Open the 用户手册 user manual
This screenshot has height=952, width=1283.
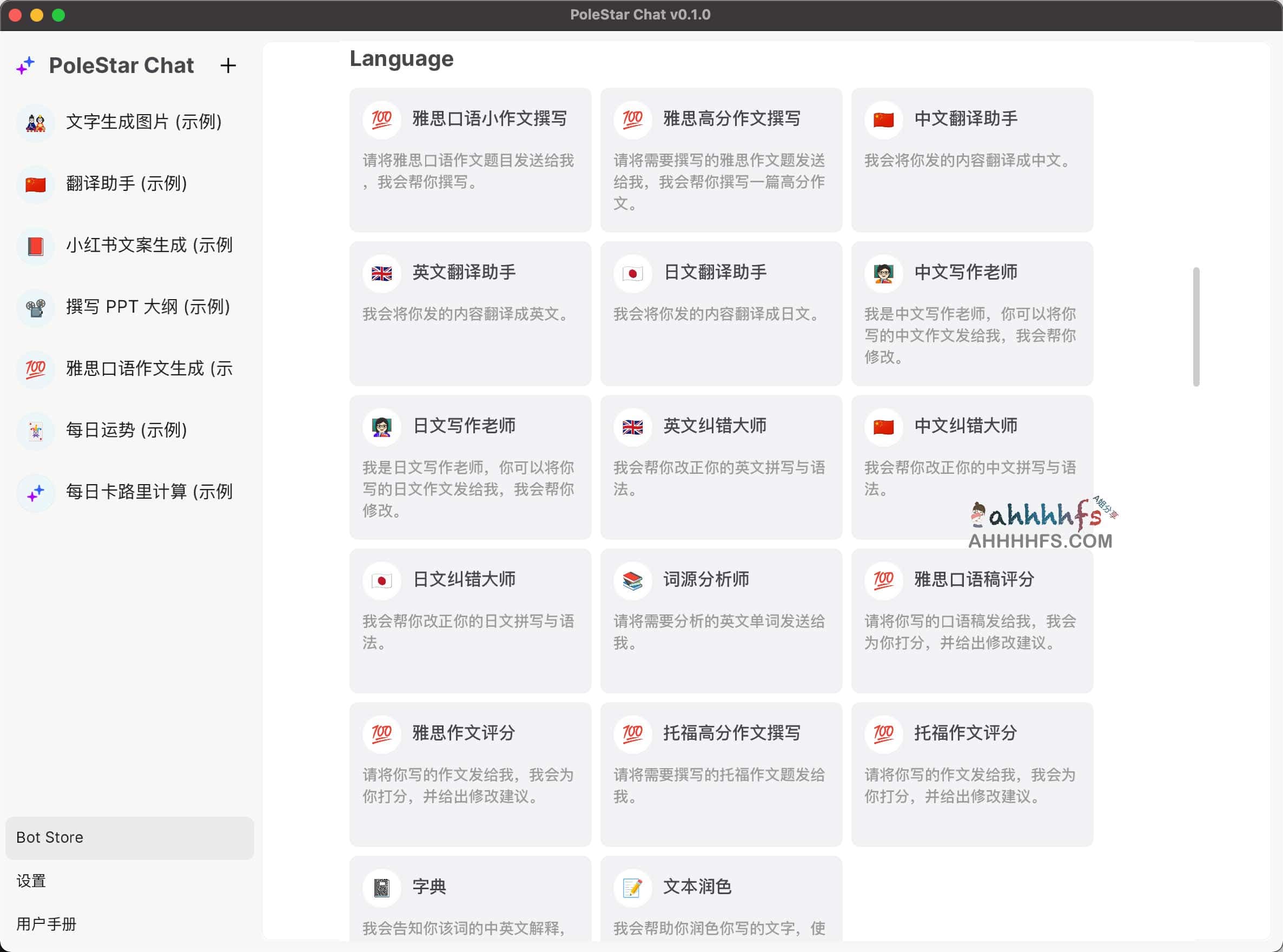coord(46,924)
